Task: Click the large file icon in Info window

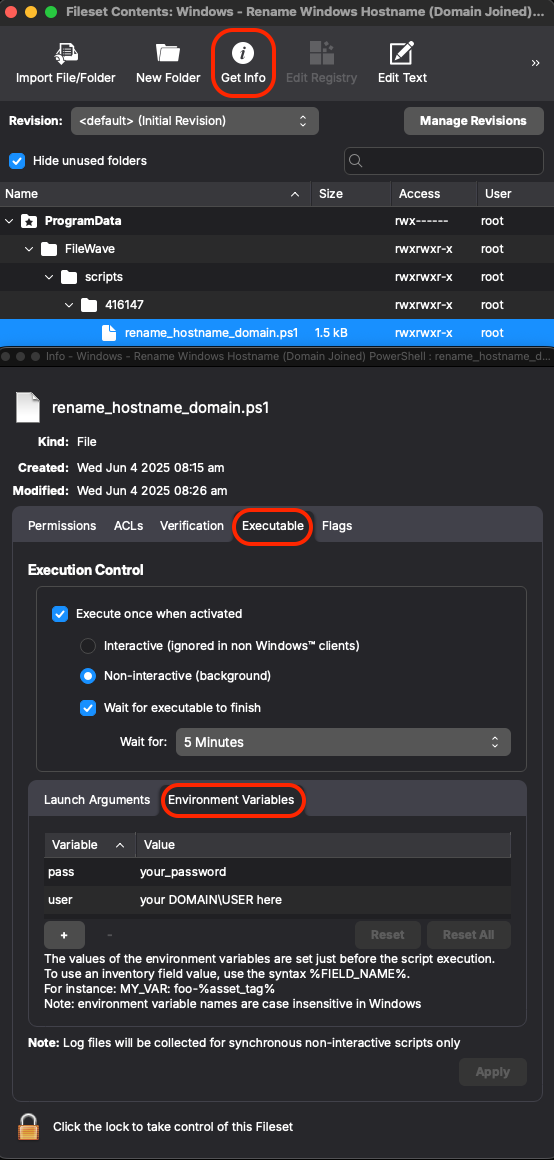Action: click(x=28, y=407)
